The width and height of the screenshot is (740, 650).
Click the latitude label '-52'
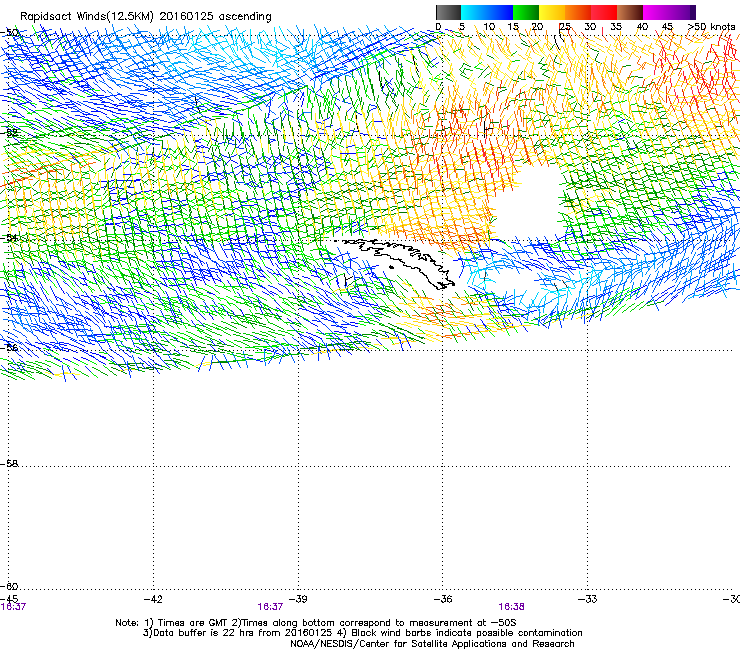(9, 133)
